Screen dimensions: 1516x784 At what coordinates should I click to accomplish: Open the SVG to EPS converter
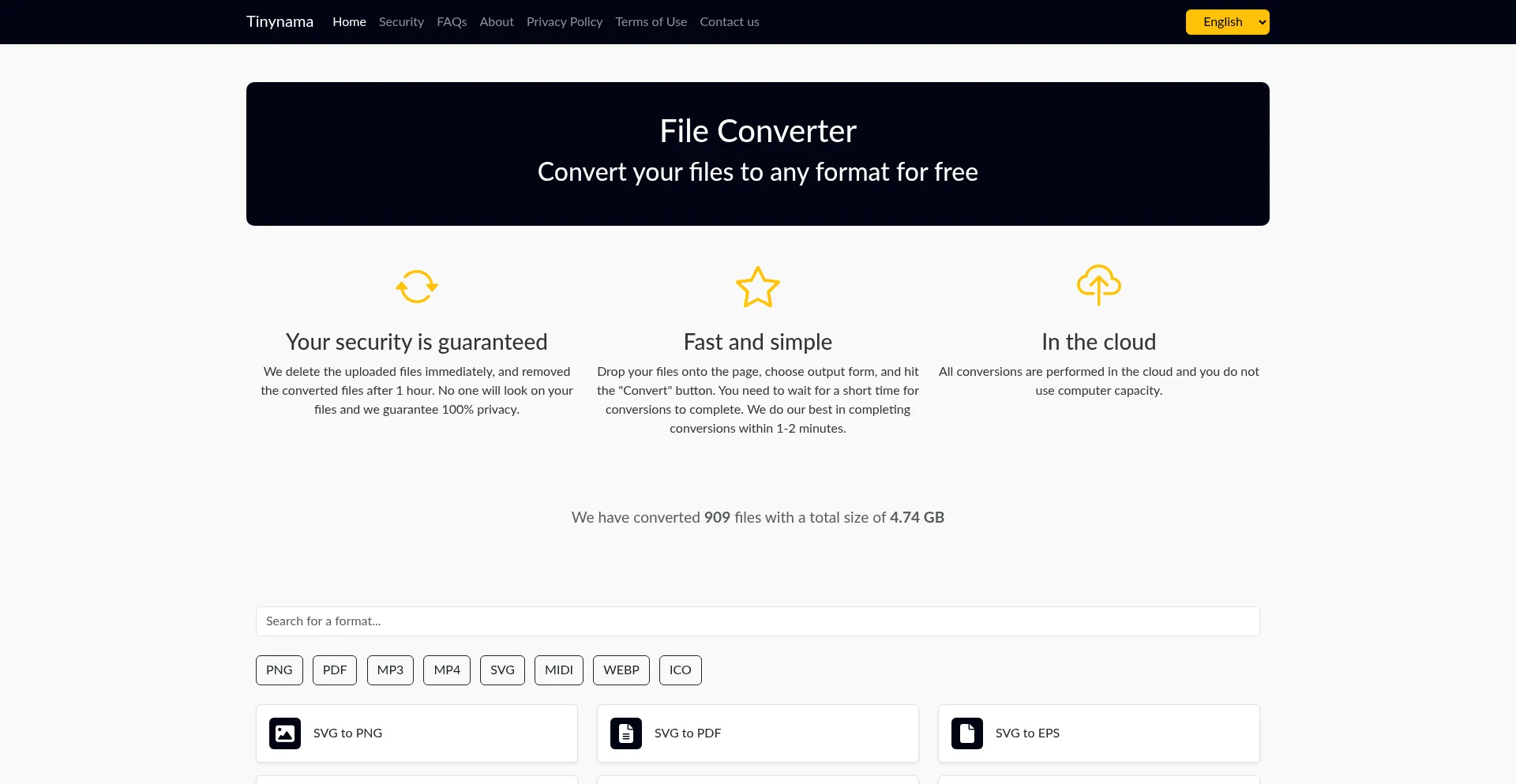pyautogui.click(x=1098, y=733)
